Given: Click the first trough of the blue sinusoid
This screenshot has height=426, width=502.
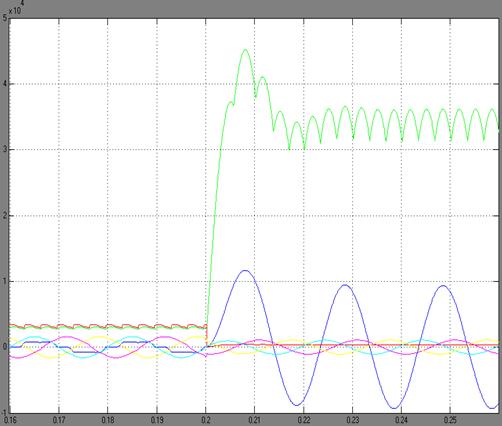Looking at the screenshot, I should [297, 405].
